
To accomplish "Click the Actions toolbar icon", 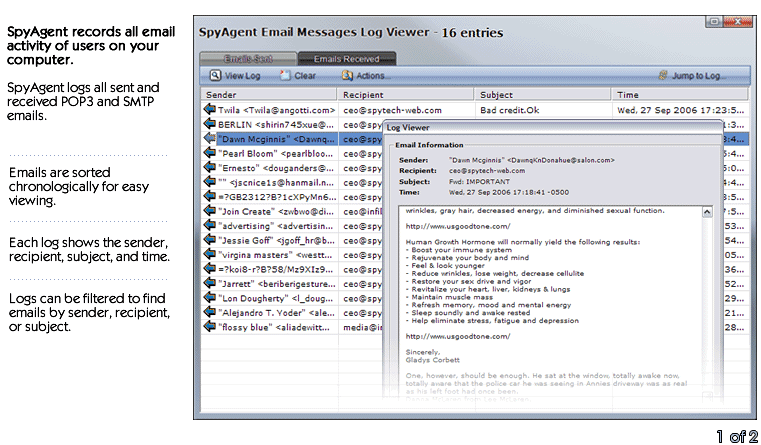I will click(347, 75).
